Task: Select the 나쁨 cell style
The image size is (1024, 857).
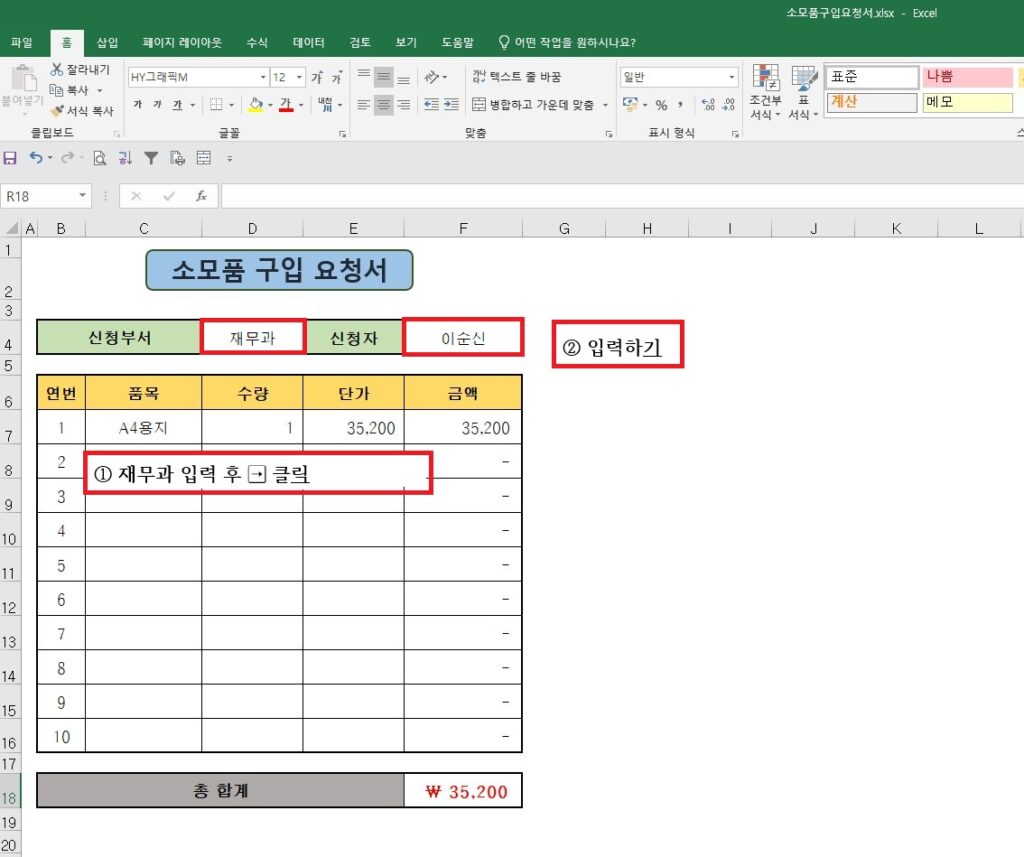Action: pyautogui.click(x=967, y=76)
